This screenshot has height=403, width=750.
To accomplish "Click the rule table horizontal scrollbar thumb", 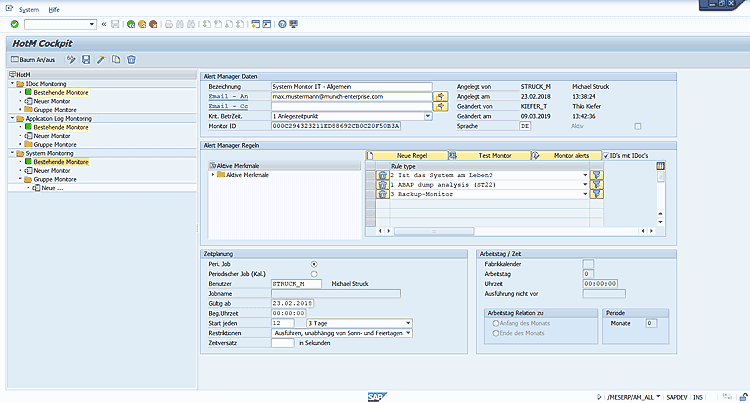I will coord(434,231).
